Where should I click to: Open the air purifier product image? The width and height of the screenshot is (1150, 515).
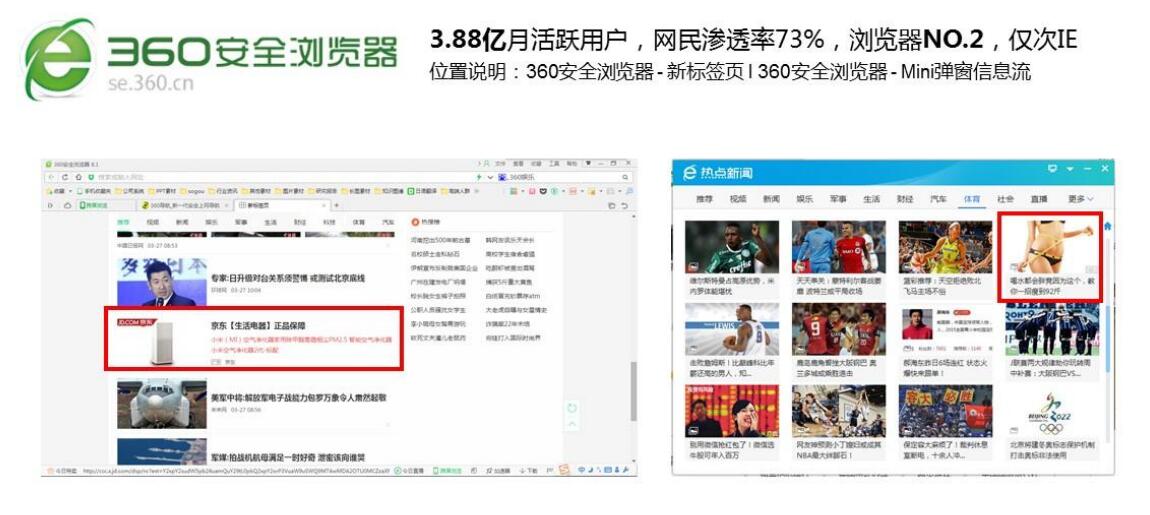pos(161,340)
